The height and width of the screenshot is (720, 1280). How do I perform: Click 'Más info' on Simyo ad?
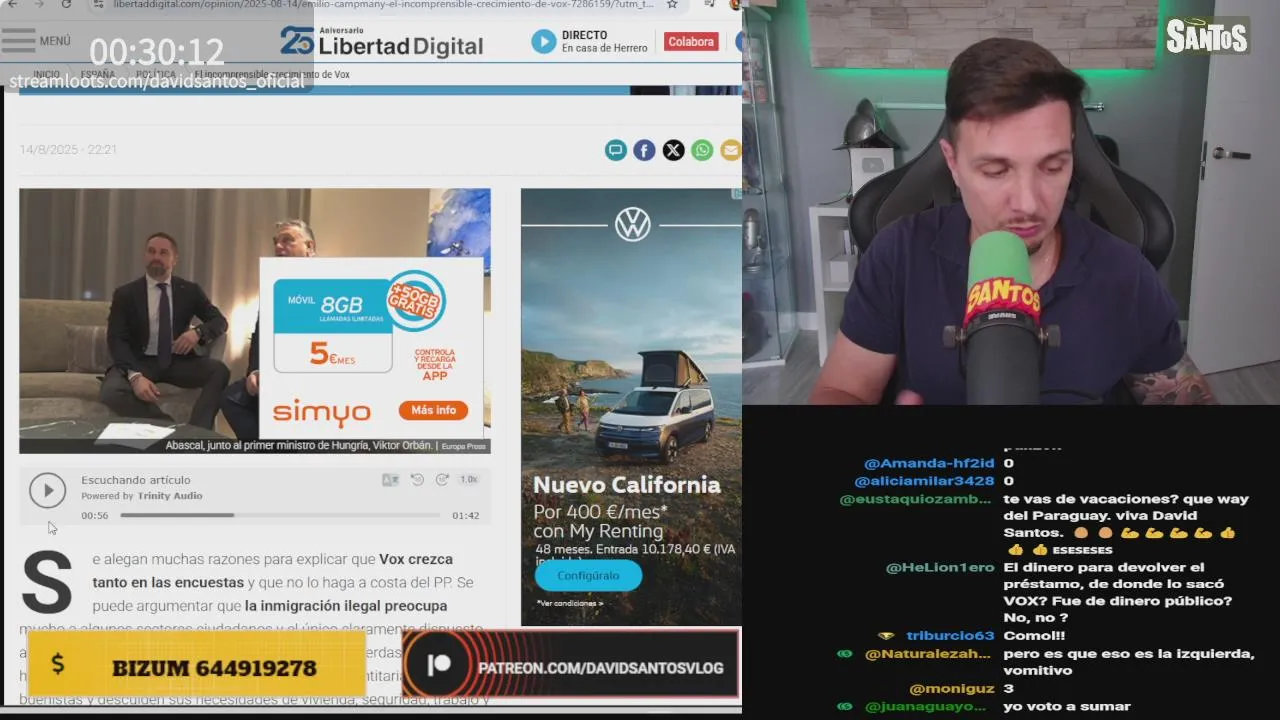[x=433, y=410]
